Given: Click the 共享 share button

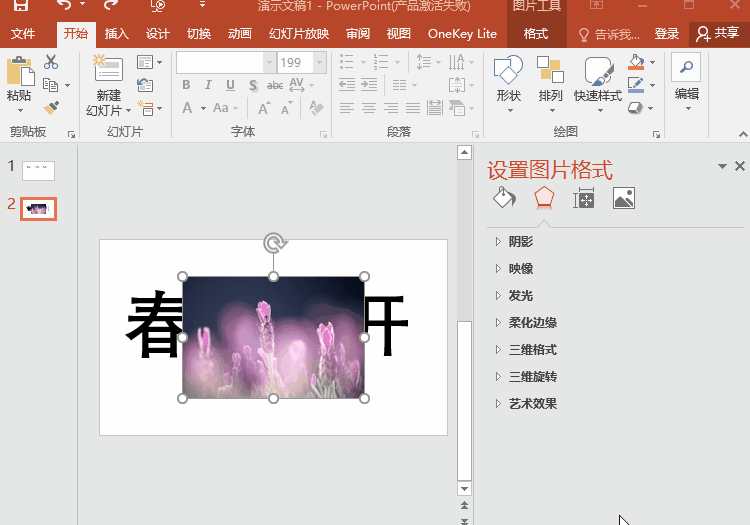Looking at the screenshot, I should pos(718,34).
